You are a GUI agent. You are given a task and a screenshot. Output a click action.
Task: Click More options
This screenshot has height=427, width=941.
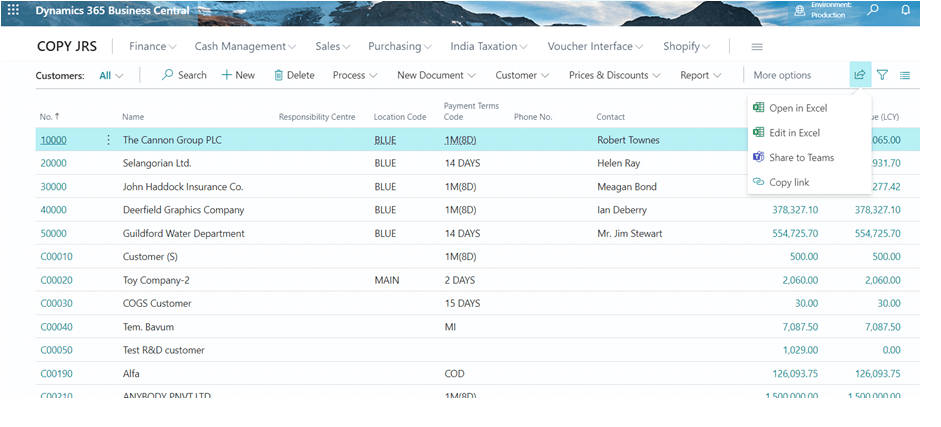(782, 75)
